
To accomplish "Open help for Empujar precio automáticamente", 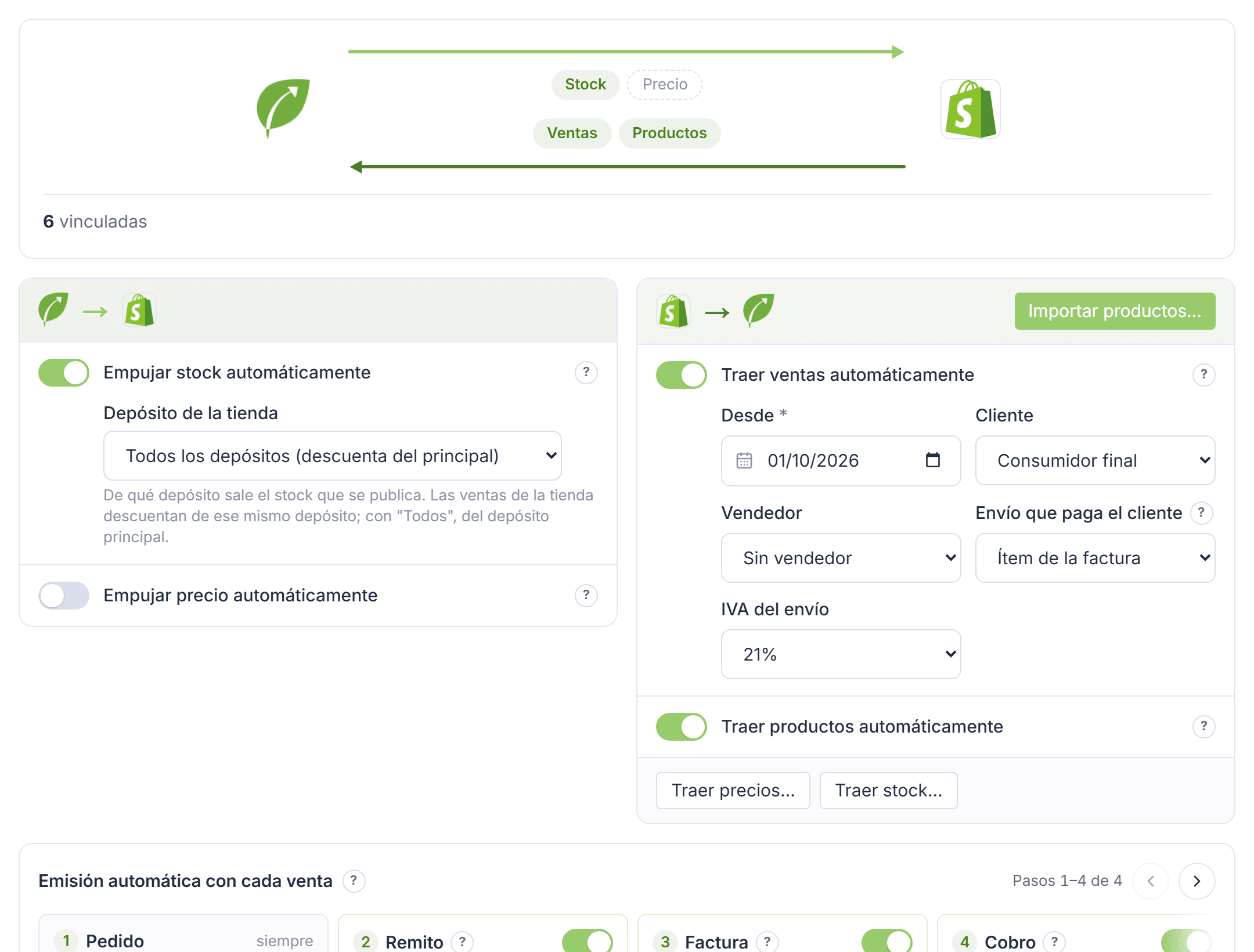I will pyautogui.click(x=586, y=595).
